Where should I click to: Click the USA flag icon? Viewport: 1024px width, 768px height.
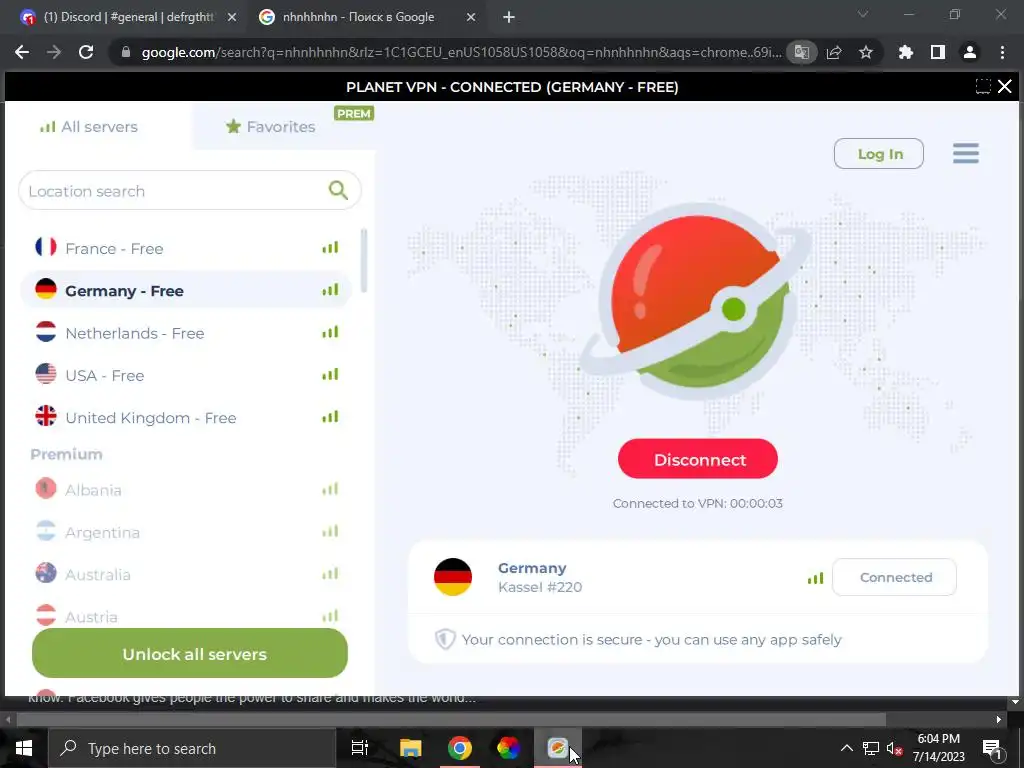(x=46, y=374)
